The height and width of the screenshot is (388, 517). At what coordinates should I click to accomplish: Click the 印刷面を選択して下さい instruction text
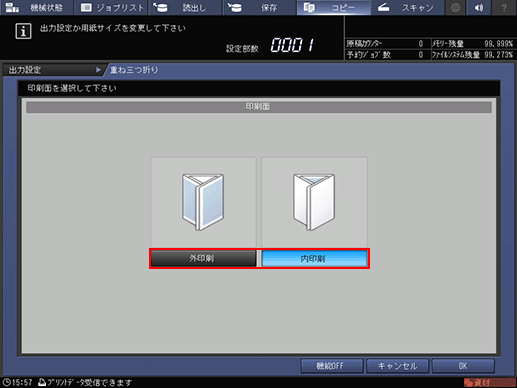pos(72,88)
